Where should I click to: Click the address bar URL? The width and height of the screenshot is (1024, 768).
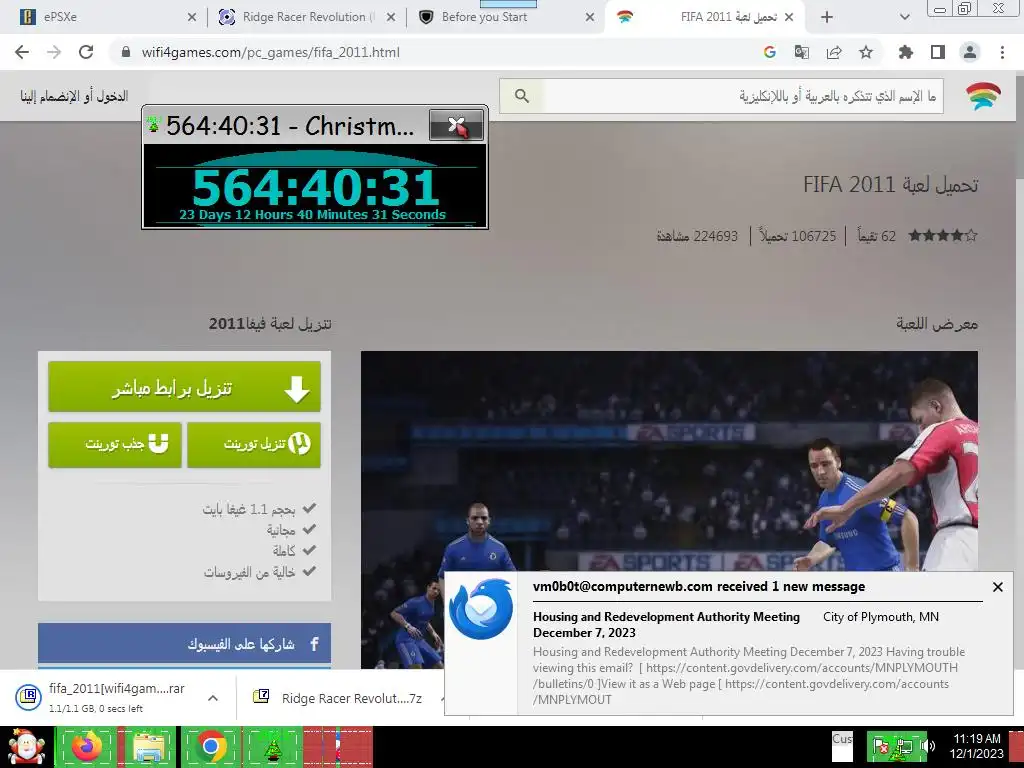[x=270, y=52]
